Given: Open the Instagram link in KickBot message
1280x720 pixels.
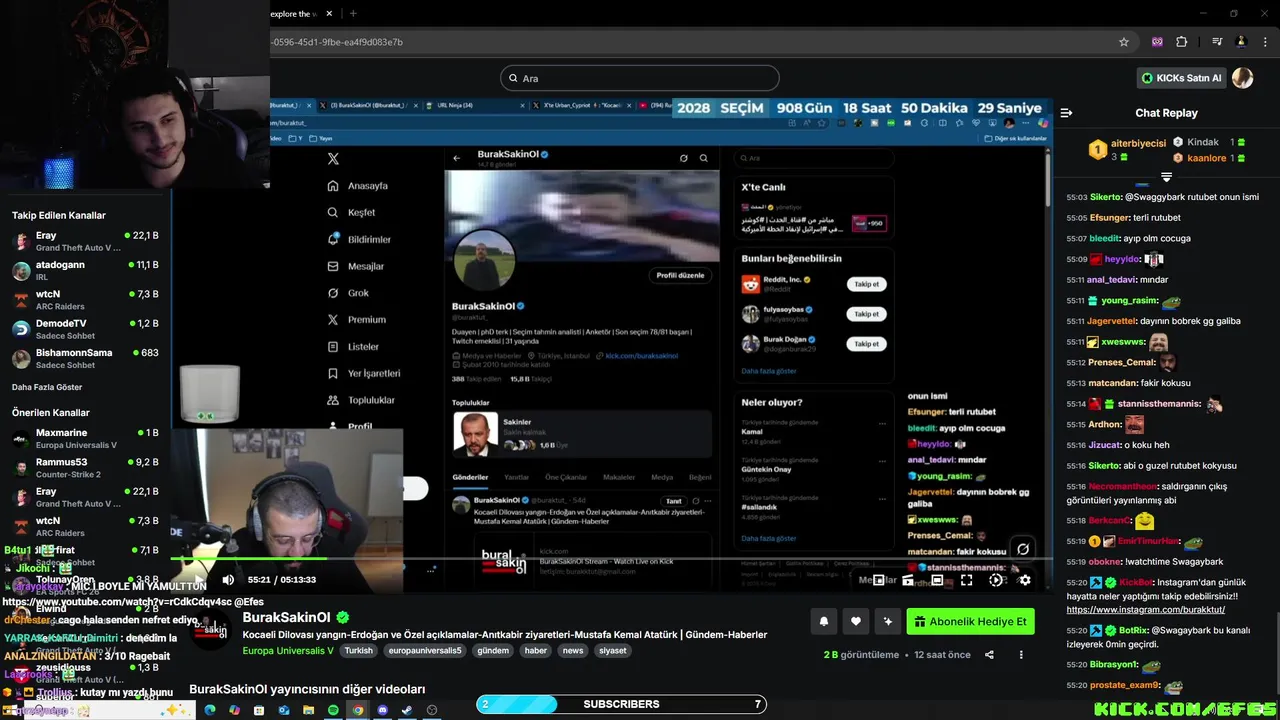Looking at the screenshot, I should point(1145,609).
